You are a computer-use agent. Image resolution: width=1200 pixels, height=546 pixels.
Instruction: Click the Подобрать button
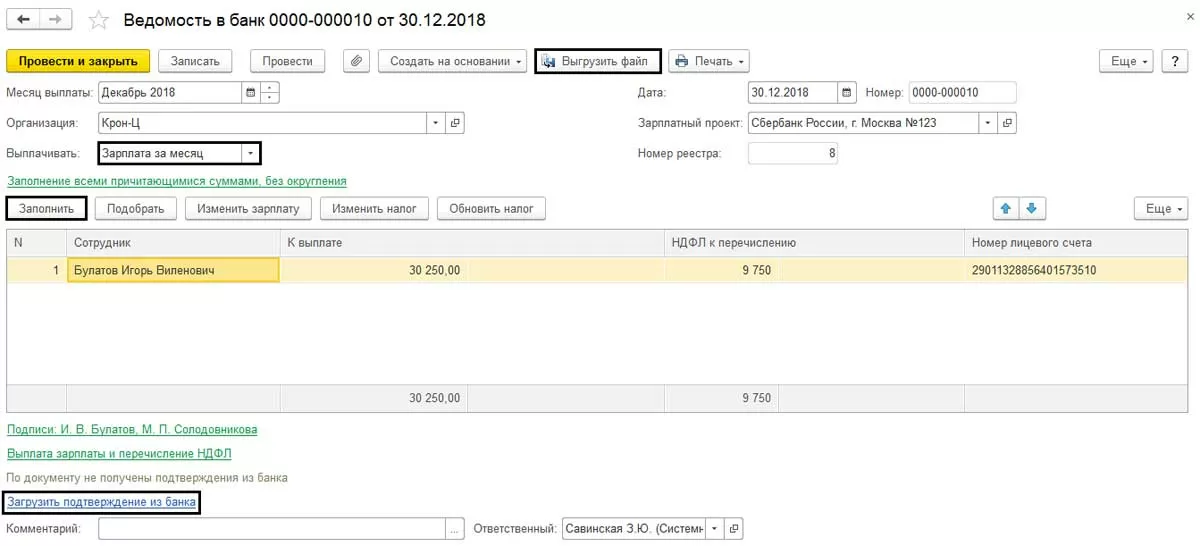(x=136, y=208)
